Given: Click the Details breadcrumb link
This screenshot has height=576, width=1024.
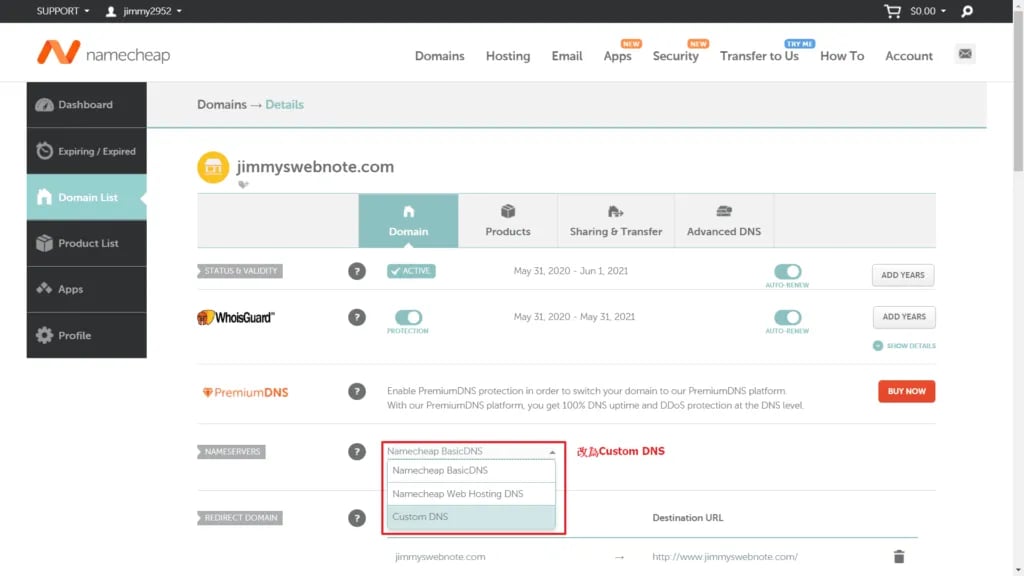Looking at the screenshot, I should coord(284,104).
